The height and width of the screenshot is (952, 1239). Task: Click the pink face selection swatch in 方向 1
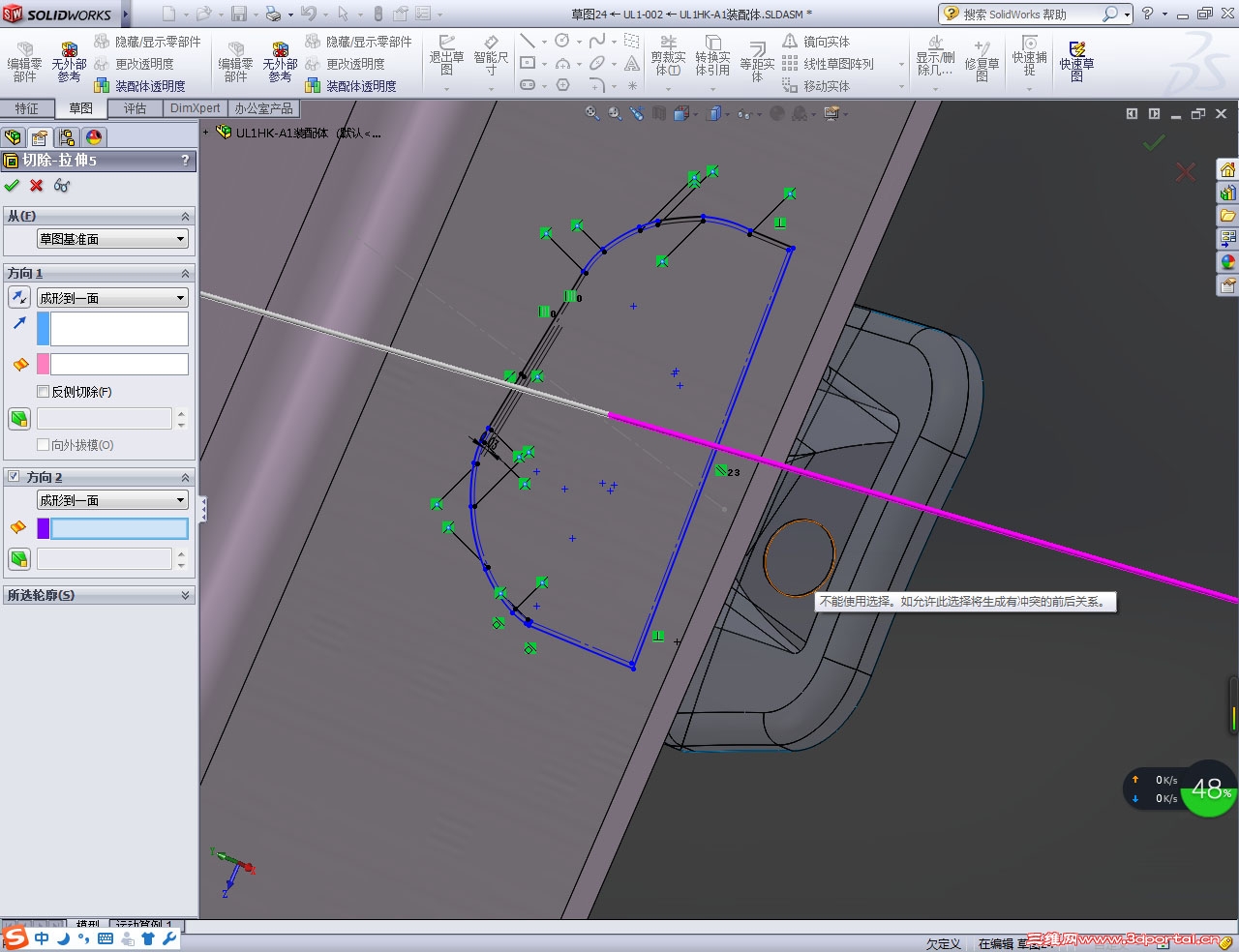coord(43,364)
